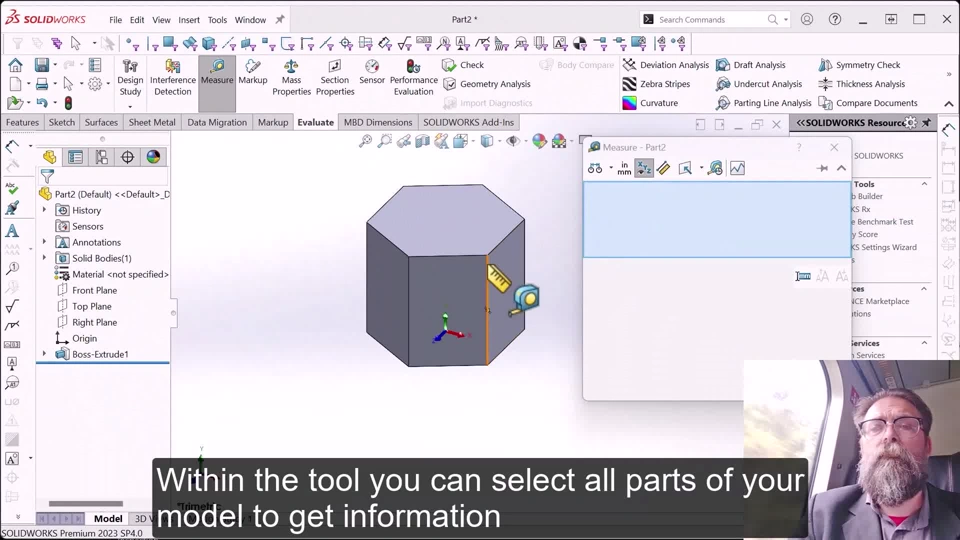Open Draft Analysis
The height and width of the screenshot is (540, 960).
pos(751,65)
